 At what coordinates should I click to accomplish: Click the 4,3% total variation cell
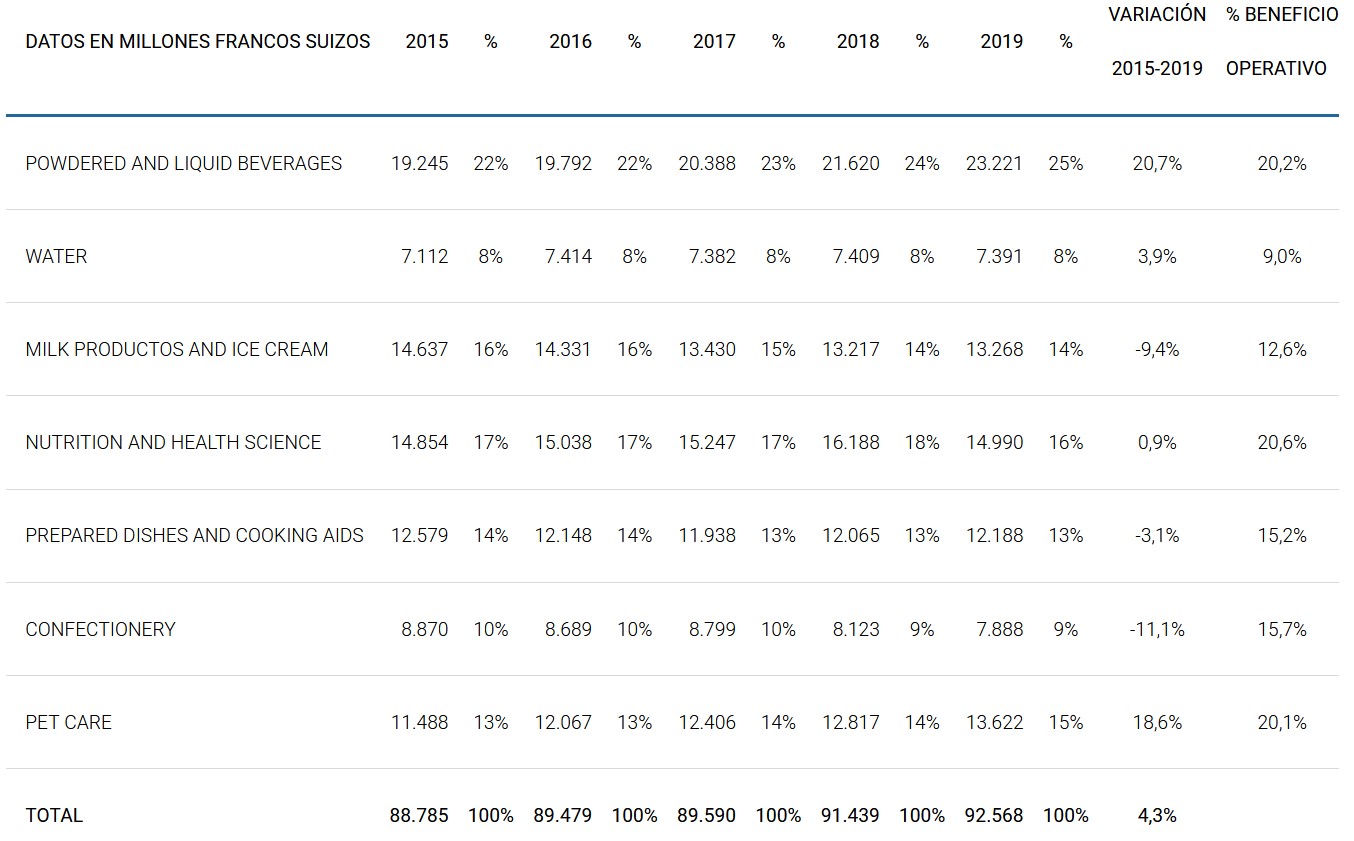(x=1157, y=816)
